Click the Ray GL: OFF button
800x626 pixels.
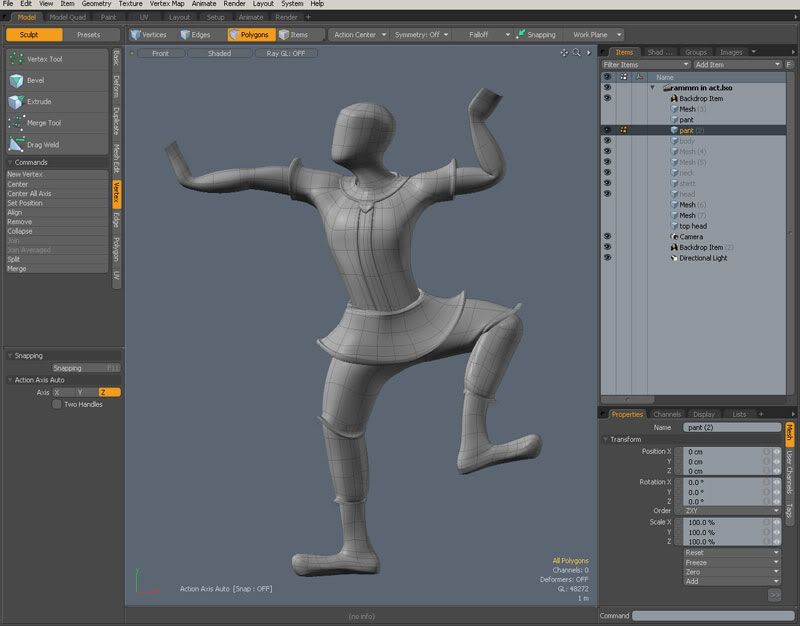coord(286,53)
